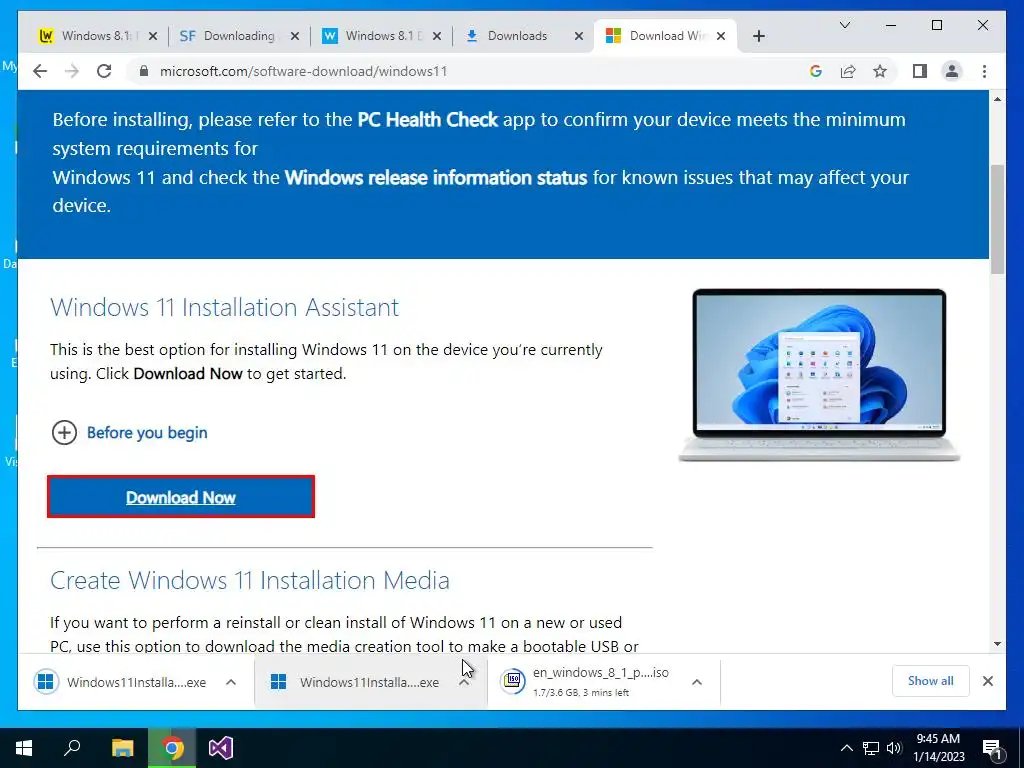Expand the Before you begin section
The height and width of the screenshot is (768, 1024).
pyautogui.click(x=129, y=432)
